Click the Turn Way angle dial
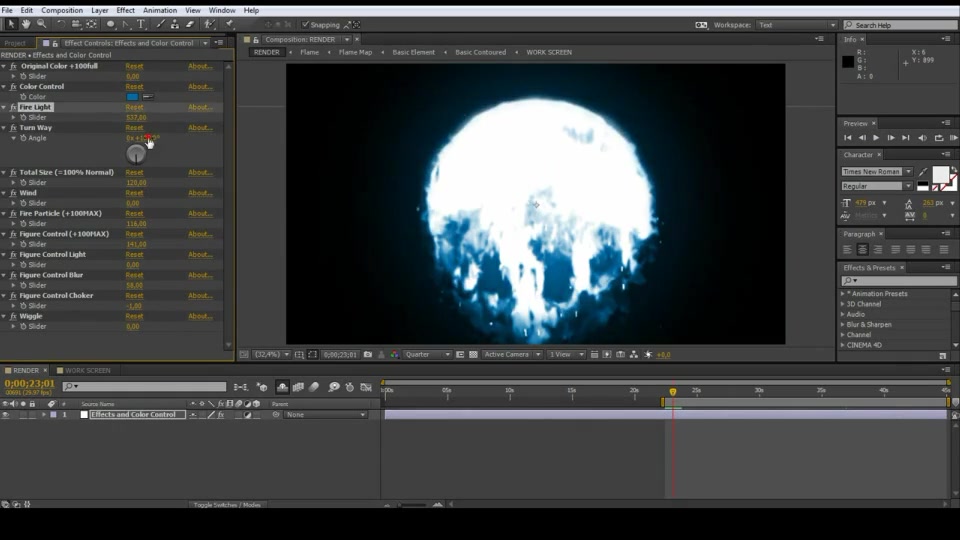 136,154
